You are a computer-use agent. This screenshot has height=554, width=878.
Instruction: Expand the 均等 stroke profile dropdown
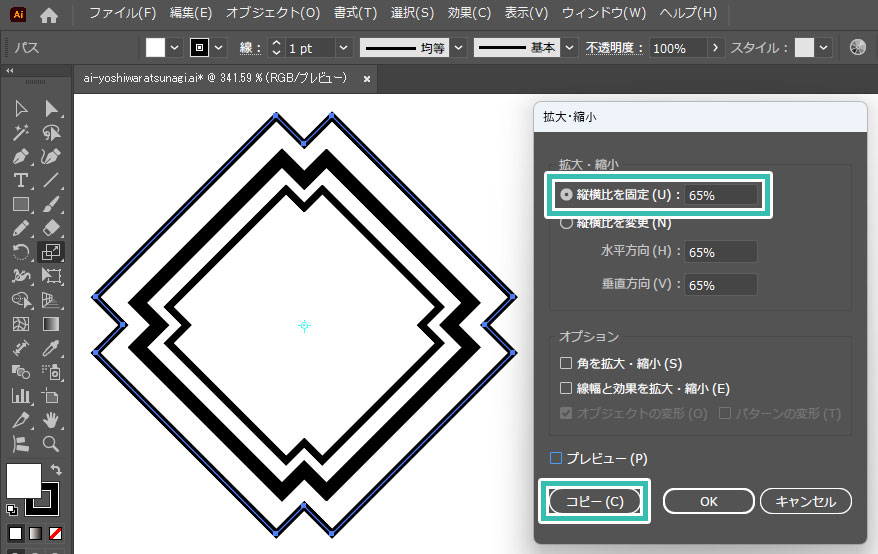pos(458,48)
